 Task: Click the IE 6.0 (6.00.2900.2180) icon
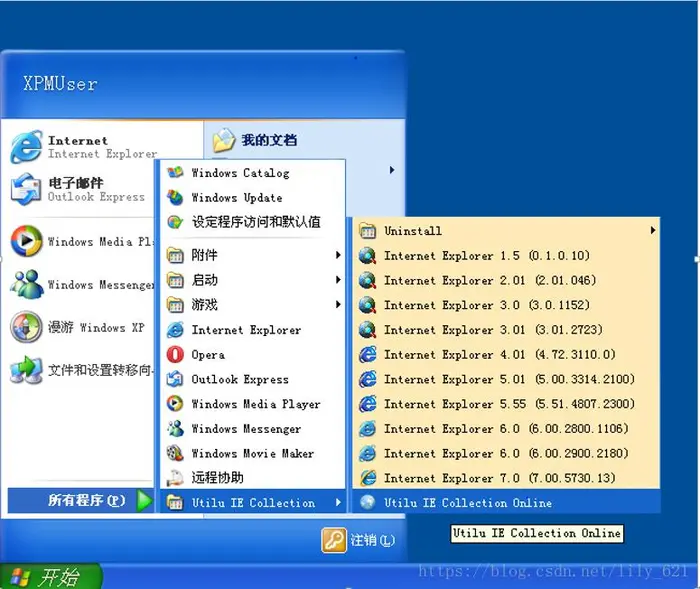click(x=367, y=453)
